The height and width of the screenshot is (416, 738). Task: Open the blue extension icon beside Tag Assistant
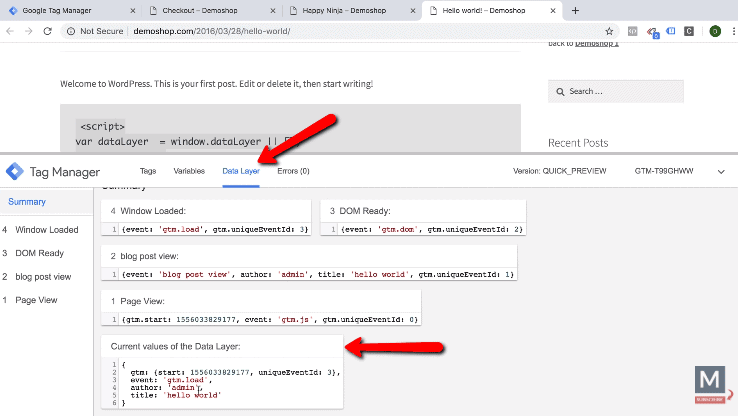(671, 31)
